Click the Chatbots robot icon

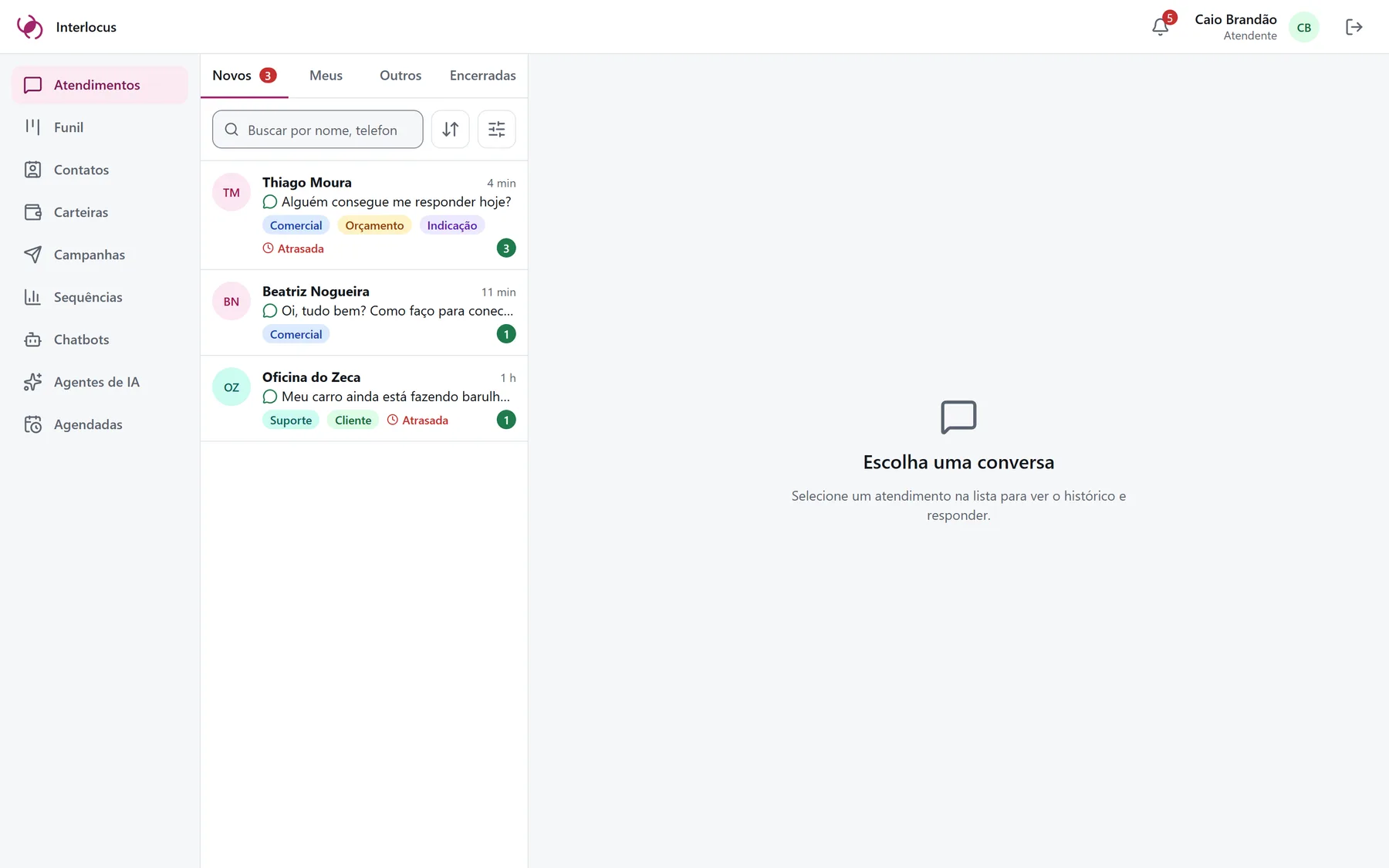pos(32,339)
